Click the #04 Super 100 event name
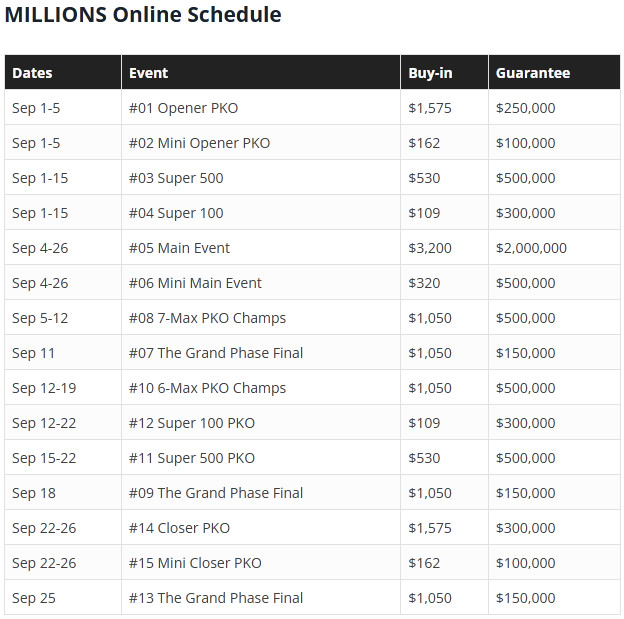624x619 pixels. [176, 213]
